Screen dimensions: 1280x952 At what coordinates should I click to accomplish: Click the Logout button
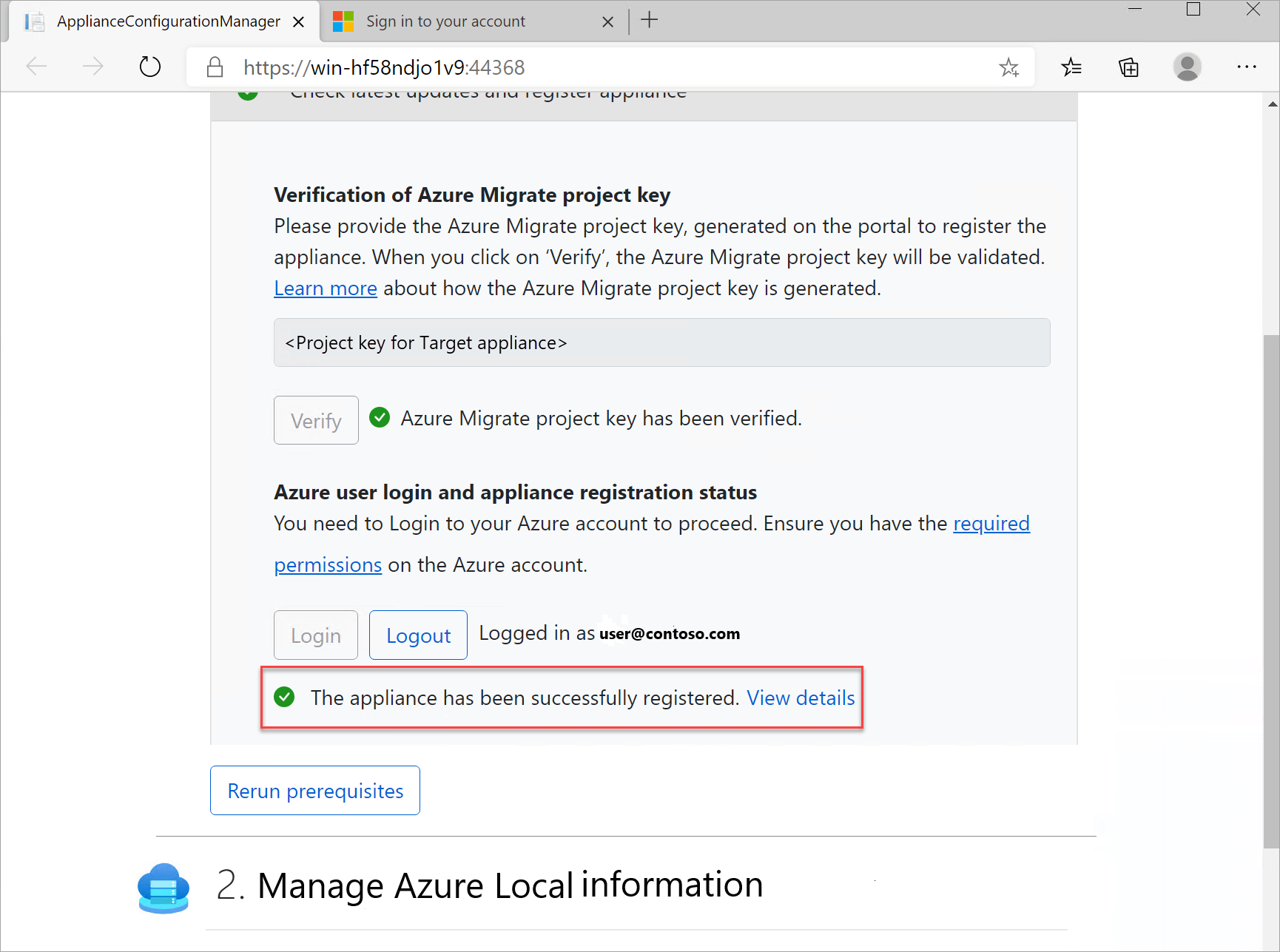point(417,635)
